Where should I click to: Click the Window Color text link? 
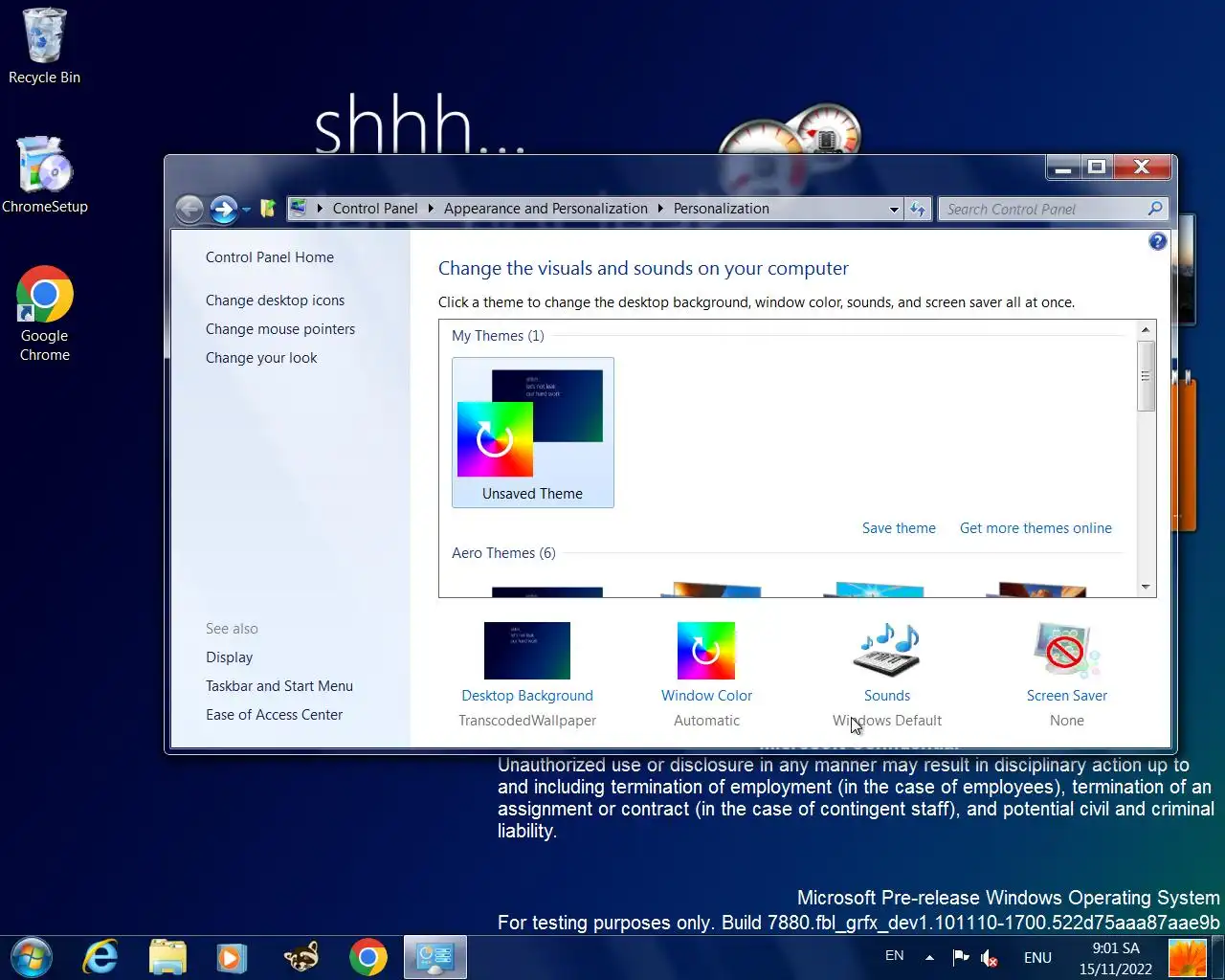click(706, 696)
